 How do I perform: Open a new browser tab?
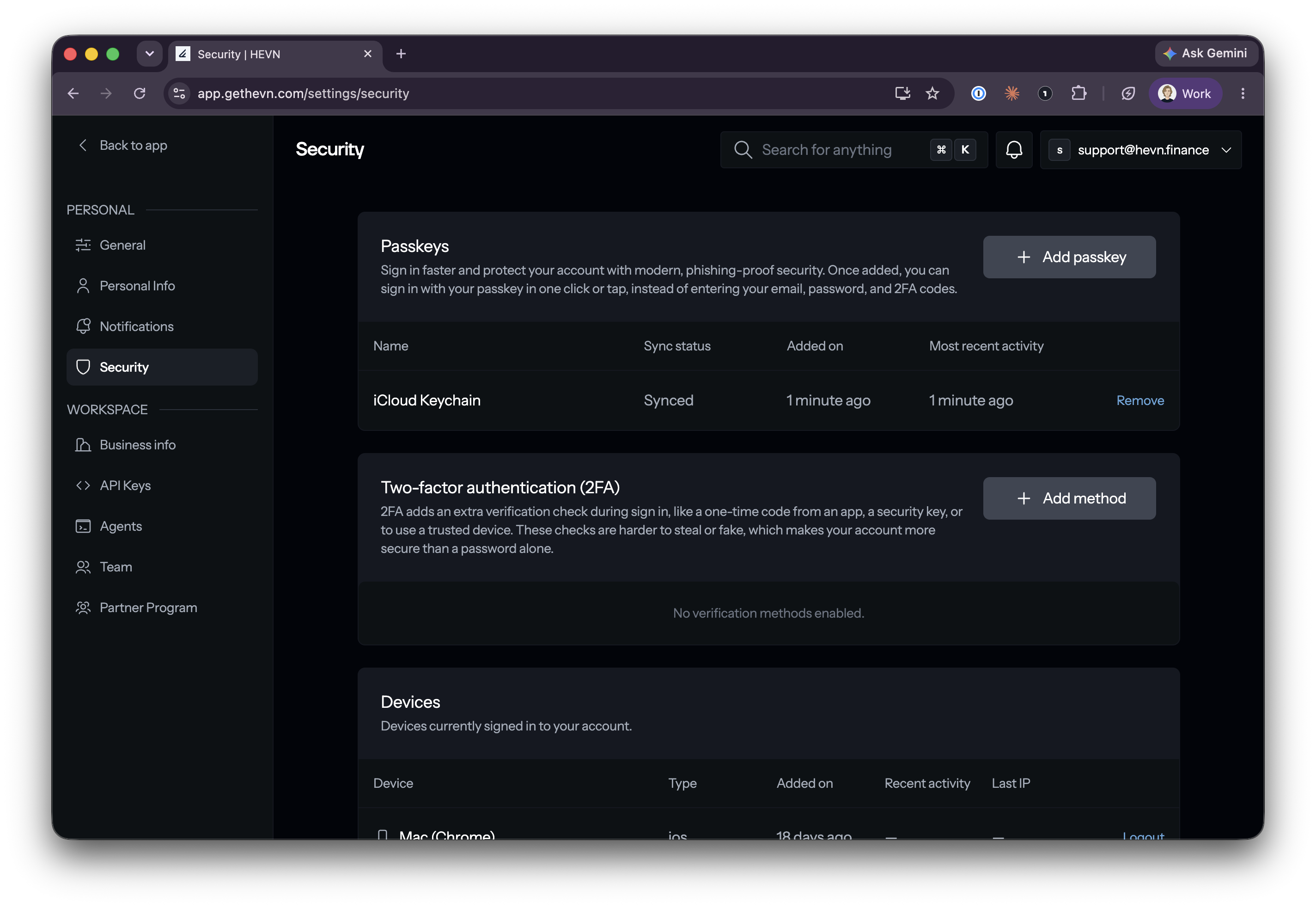401,54
